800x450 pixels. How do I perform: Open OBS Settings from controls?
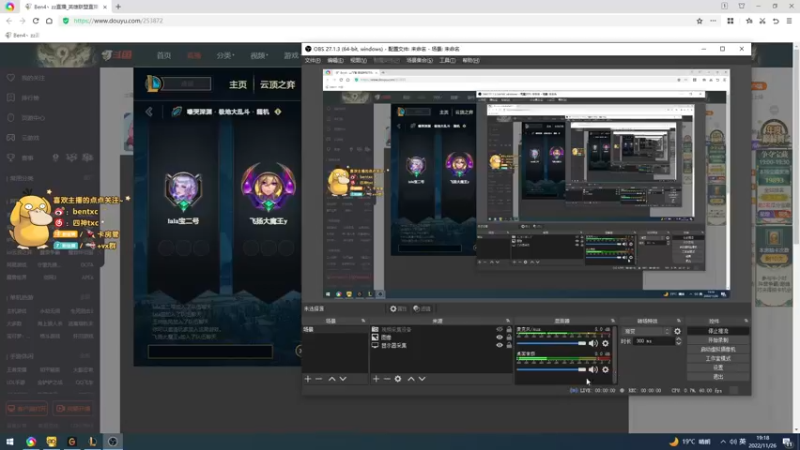coord(718,367)
